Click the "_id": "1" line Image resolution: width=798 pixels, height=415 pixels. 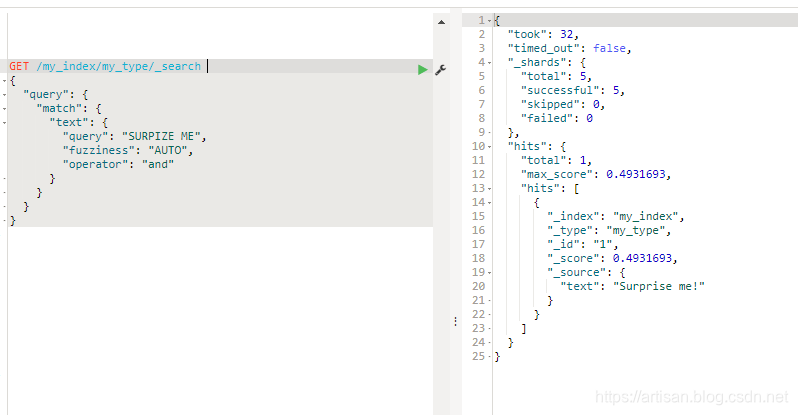(583, 244)
